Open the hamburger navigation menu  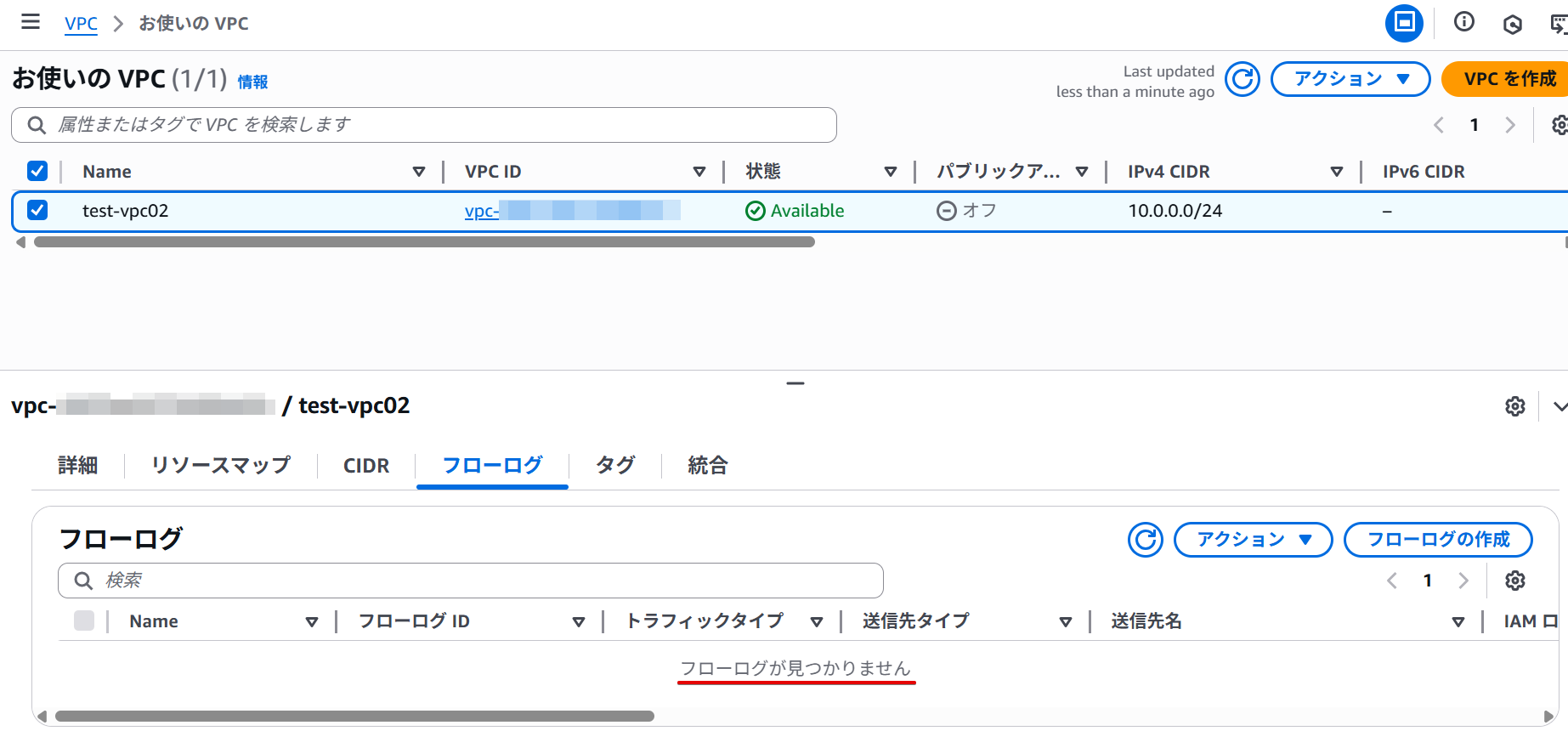coord(31,22)
